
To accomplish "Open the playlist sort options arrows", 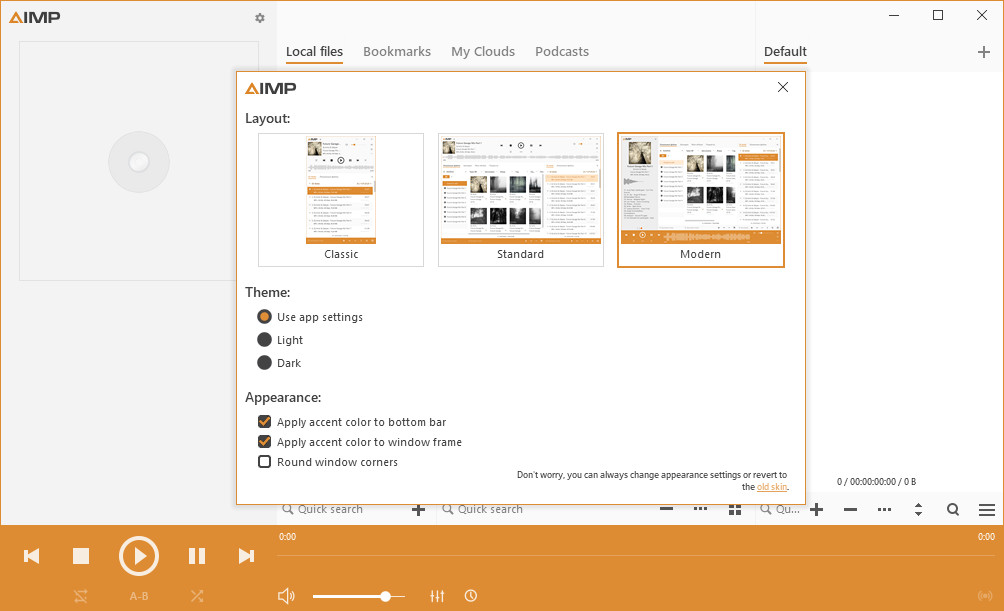I will tap(918, 510).
